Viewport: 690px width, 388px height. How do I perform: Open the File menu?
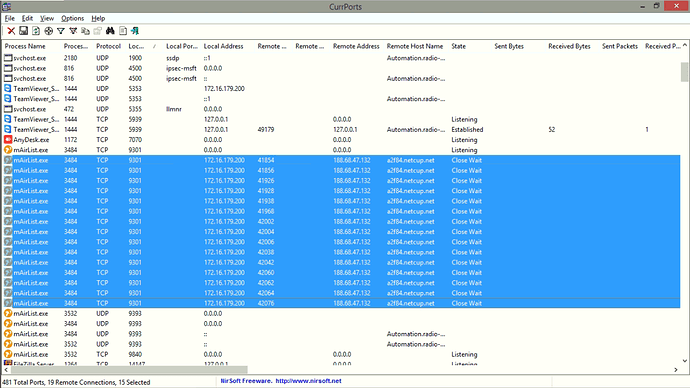[10, 18]
